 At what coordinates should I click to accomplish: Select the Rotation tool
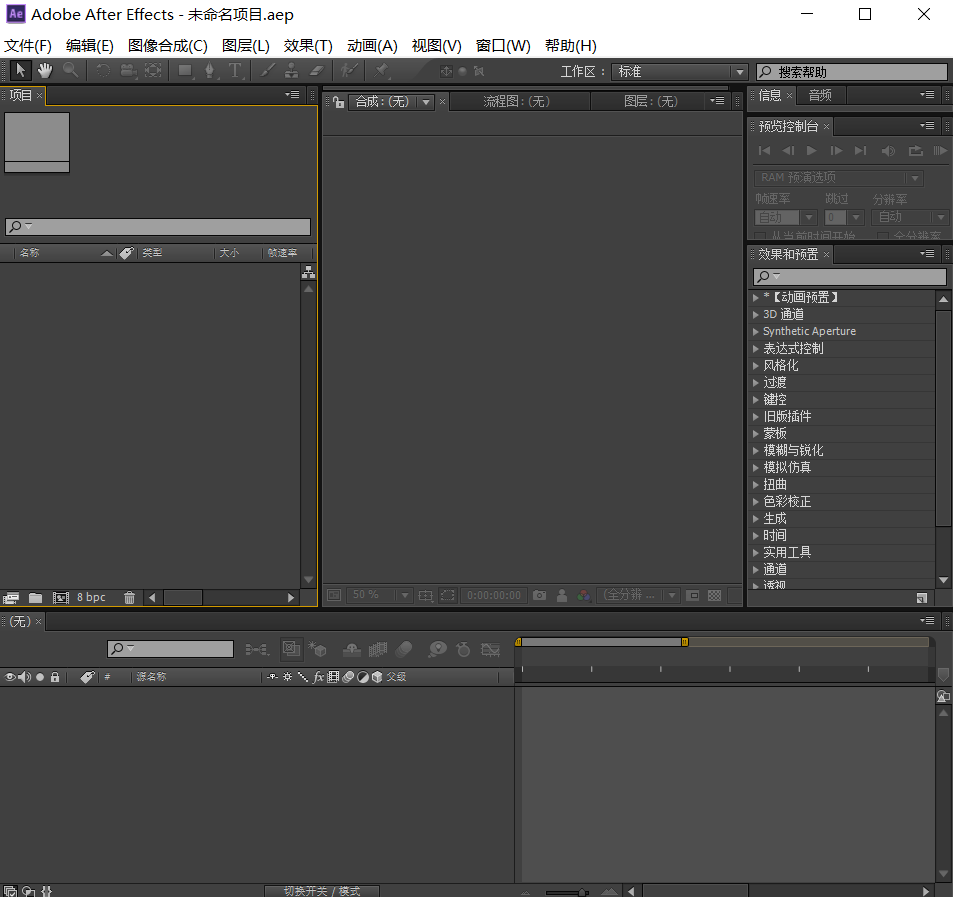tap(103, 70)
